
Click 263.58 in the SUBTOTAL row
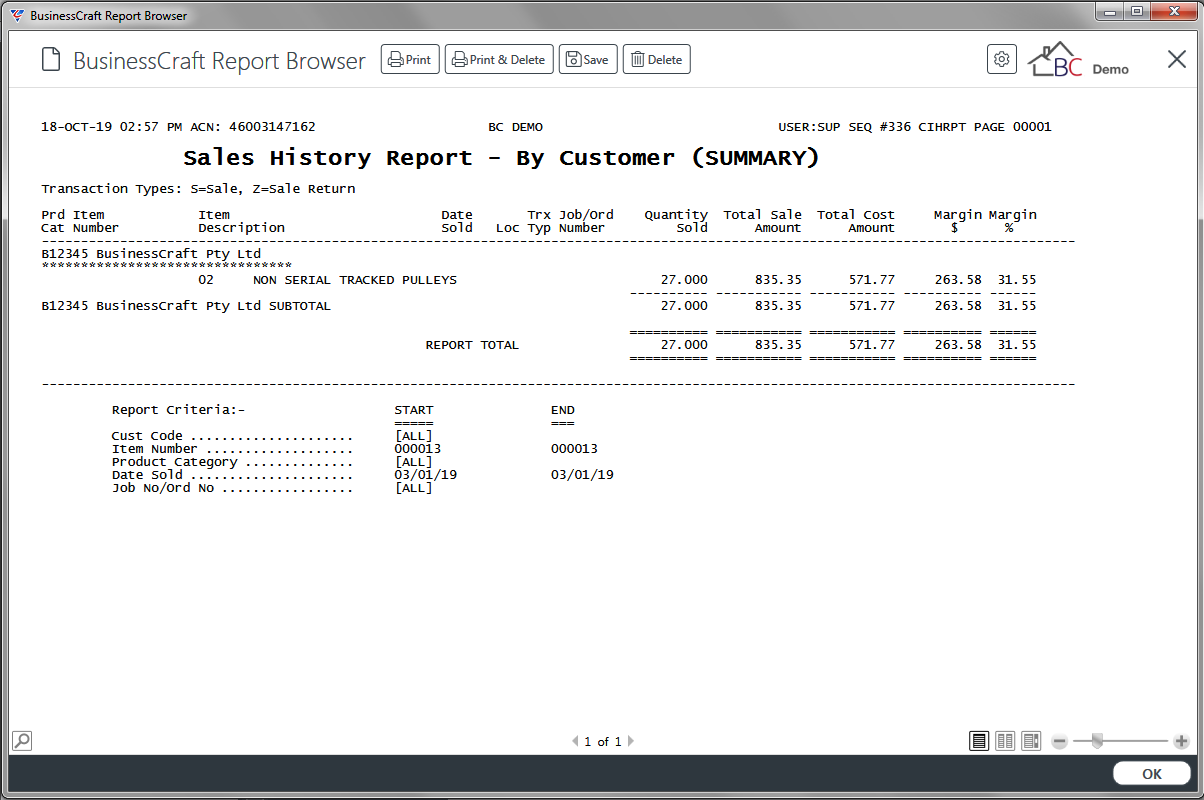(x=958, y=306)
